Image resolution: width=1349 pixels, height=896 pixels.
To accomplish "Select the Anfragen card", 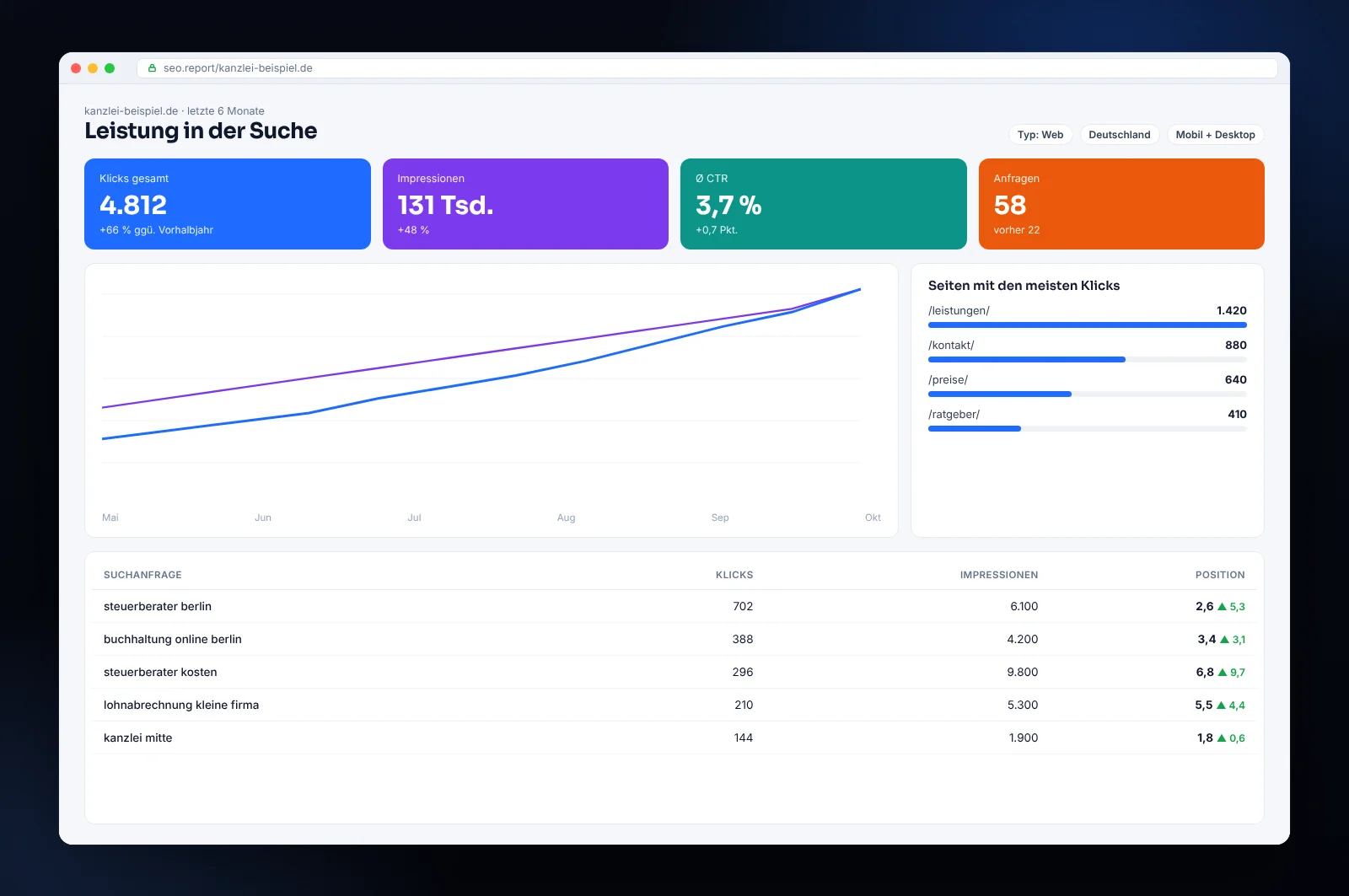I will [1121, 204].
